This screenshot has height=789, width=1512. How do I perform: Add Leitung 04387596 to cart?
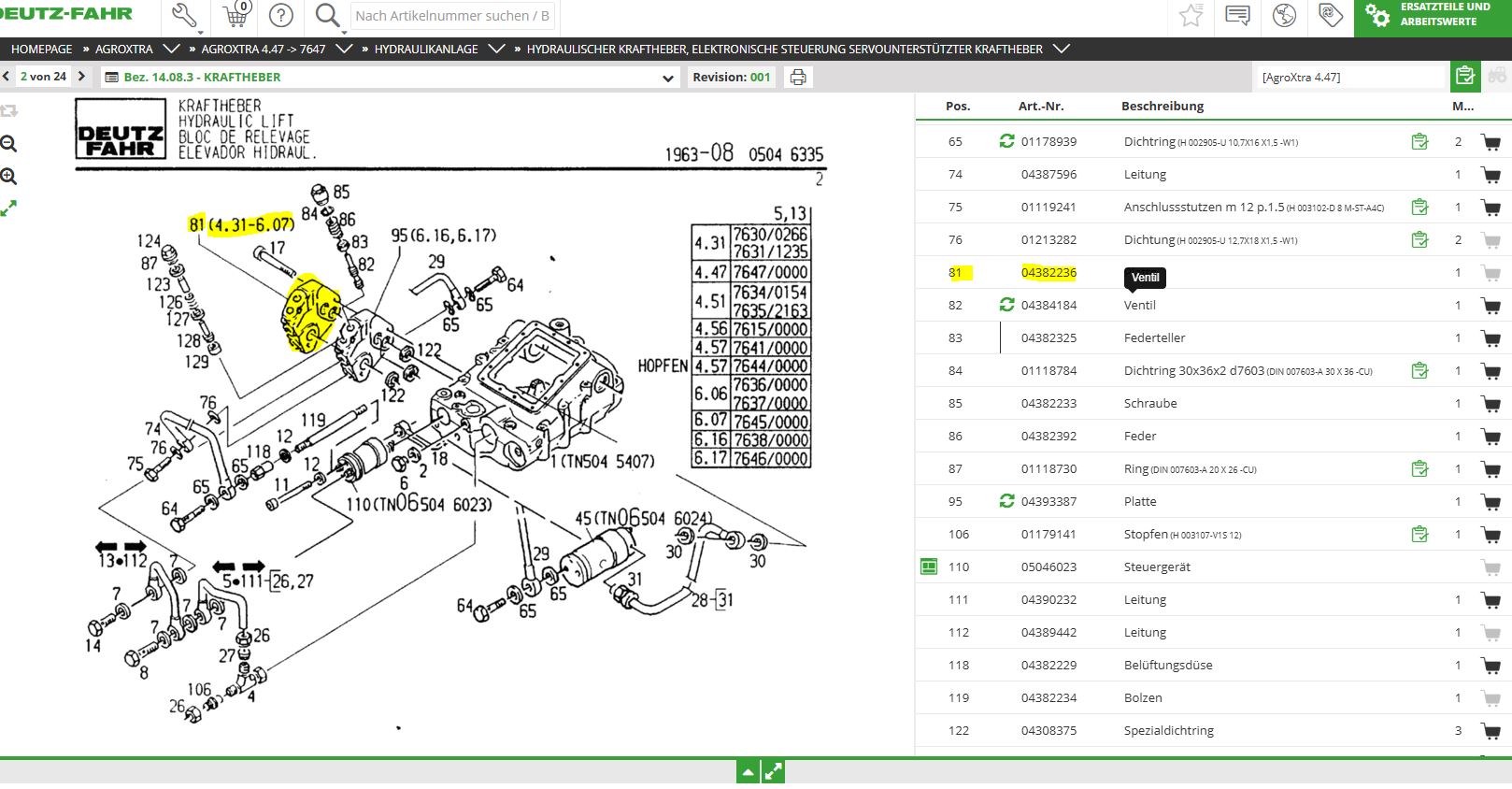pyautogui.click(x=1491, y=175)
